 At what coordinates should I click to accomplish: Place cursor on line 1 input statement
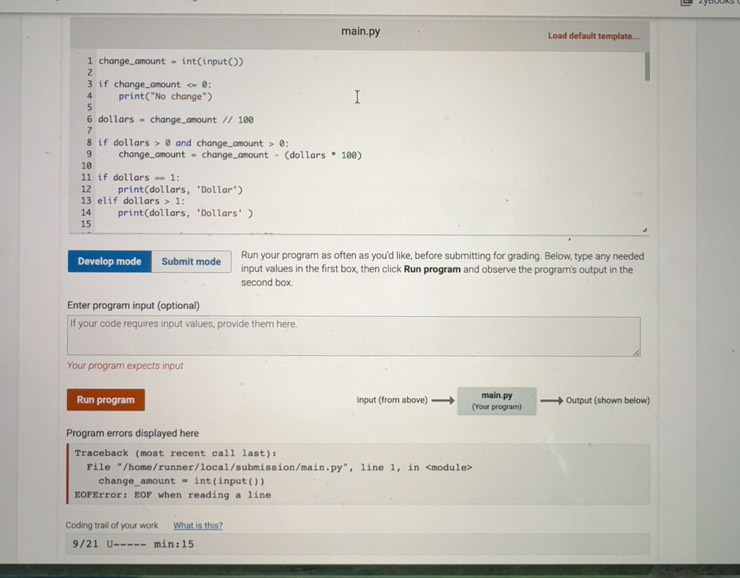[171, 61]
